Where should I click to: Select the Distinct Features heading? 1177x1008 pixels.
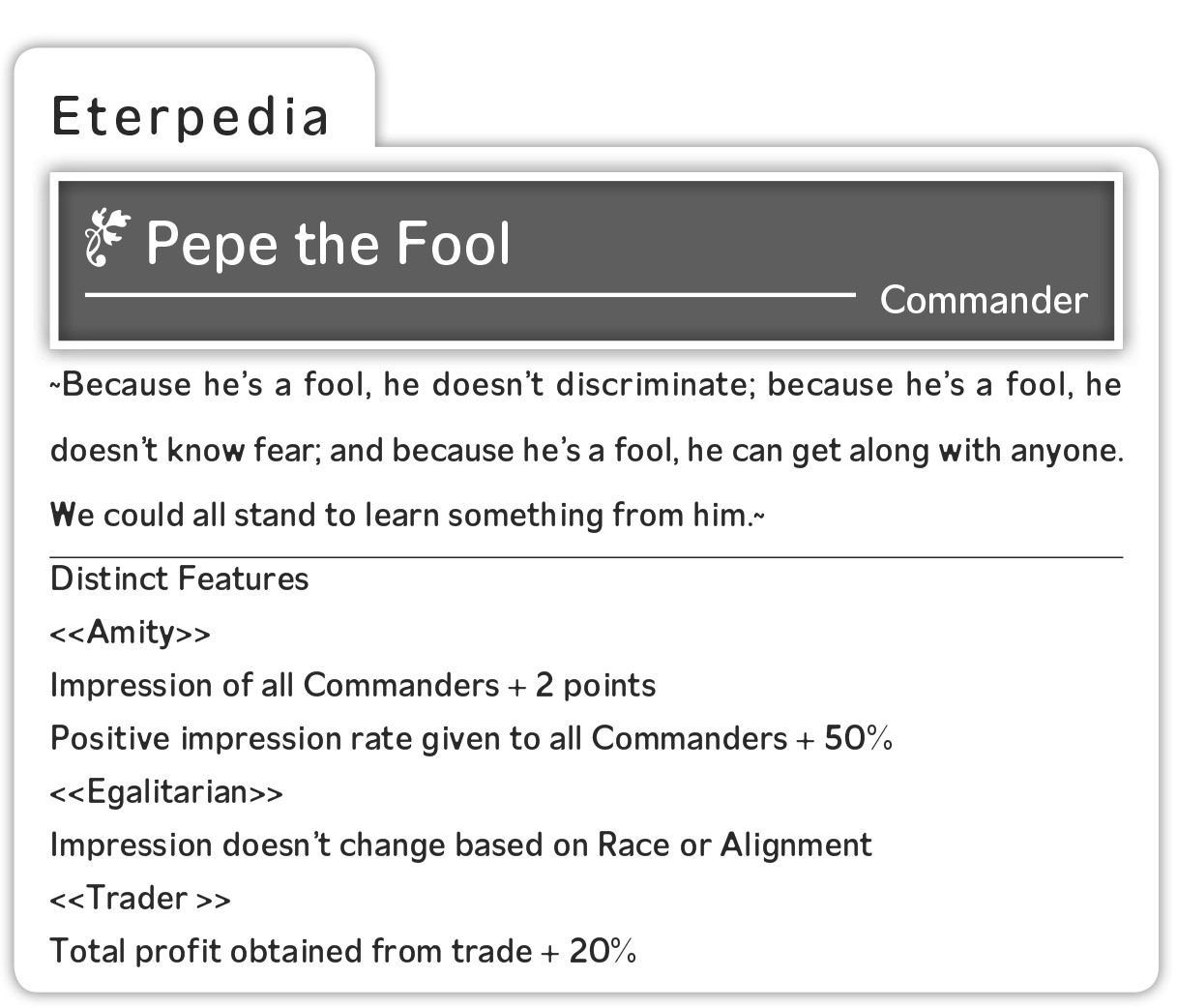(180, 578)
